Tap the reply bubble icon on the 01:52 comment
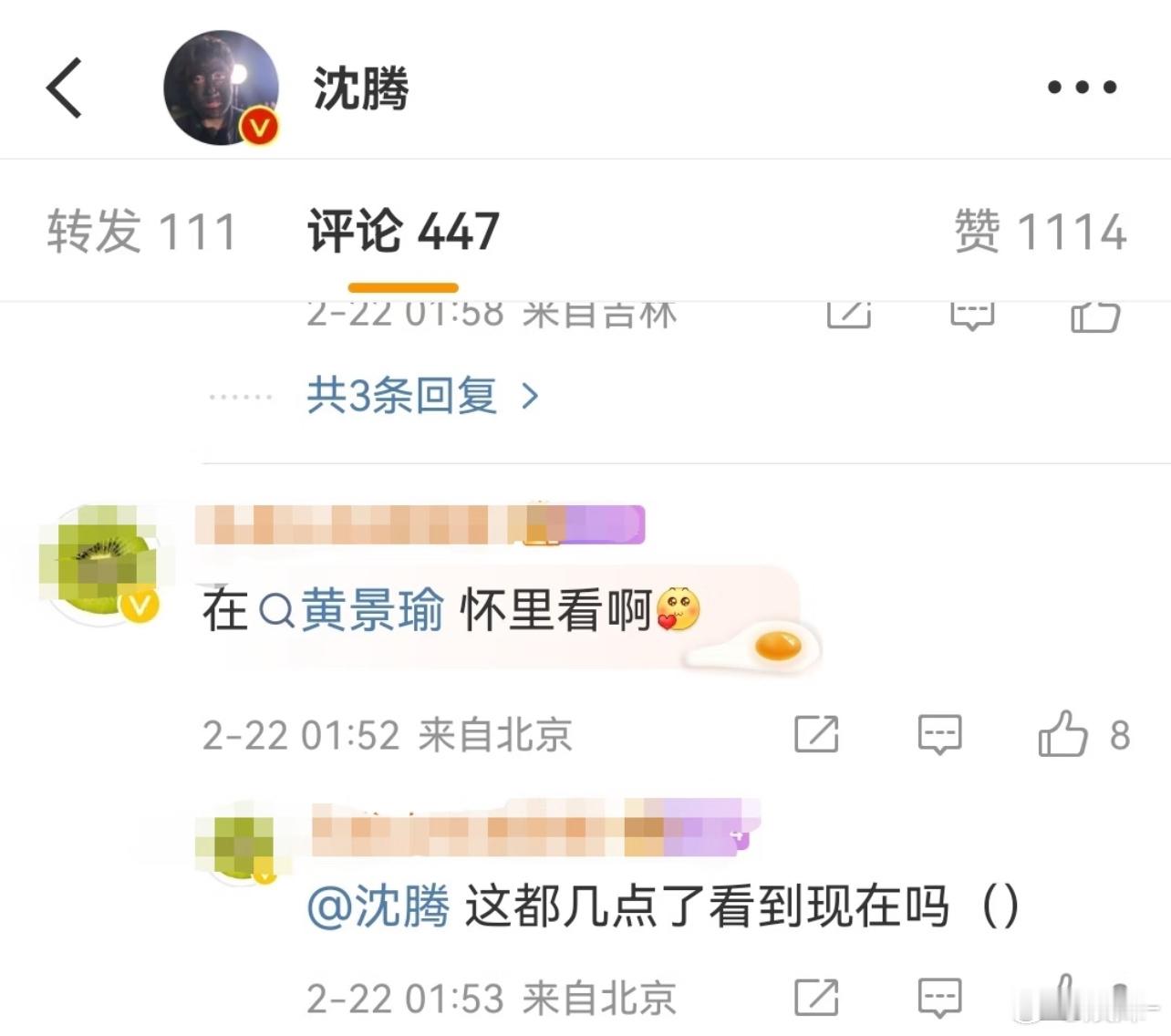Screen dimensions: 1171x1036 pyautogui.click(x=939, y=735)
